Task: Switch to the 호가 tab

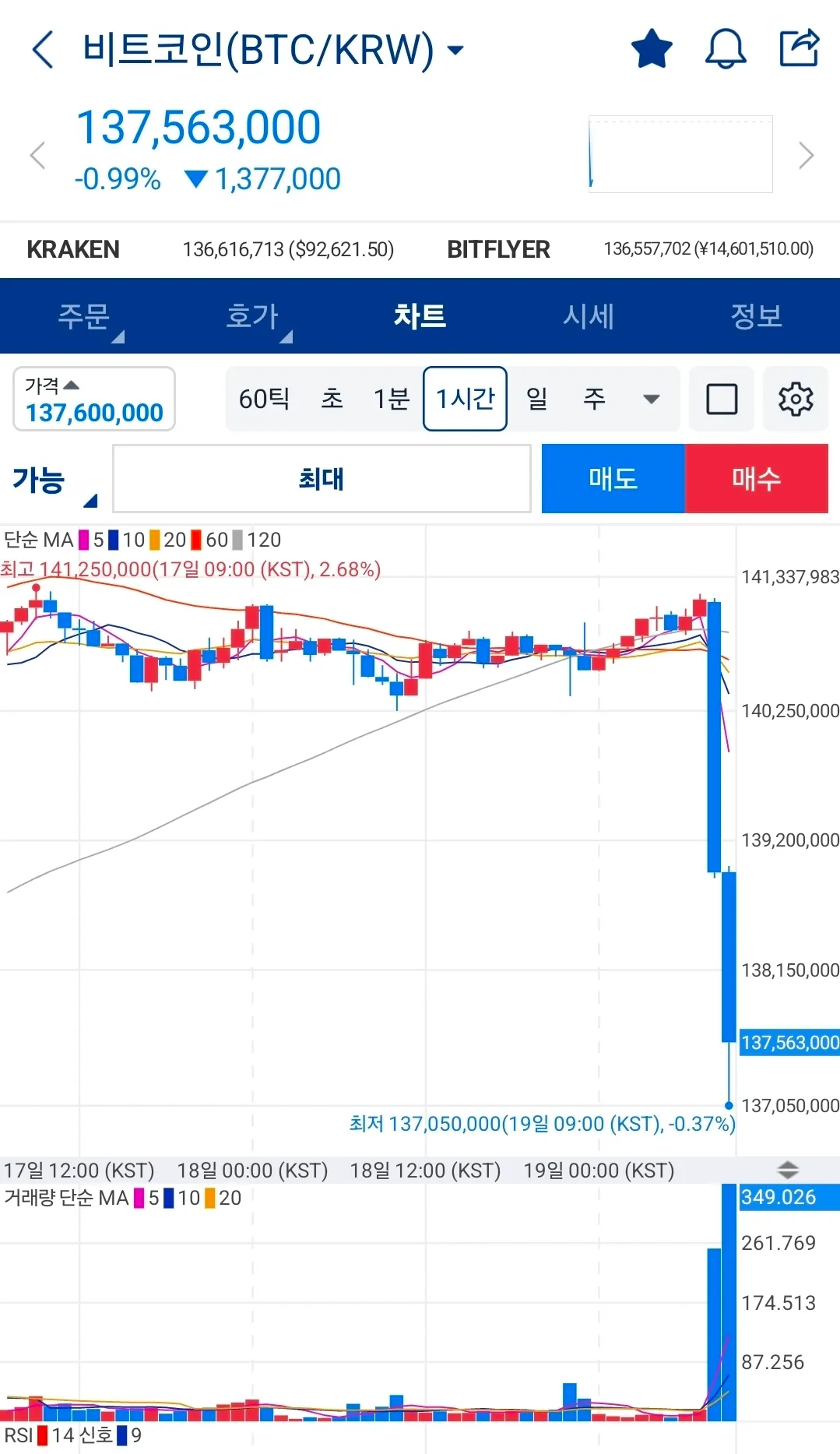Action: (x=252, y=316)
